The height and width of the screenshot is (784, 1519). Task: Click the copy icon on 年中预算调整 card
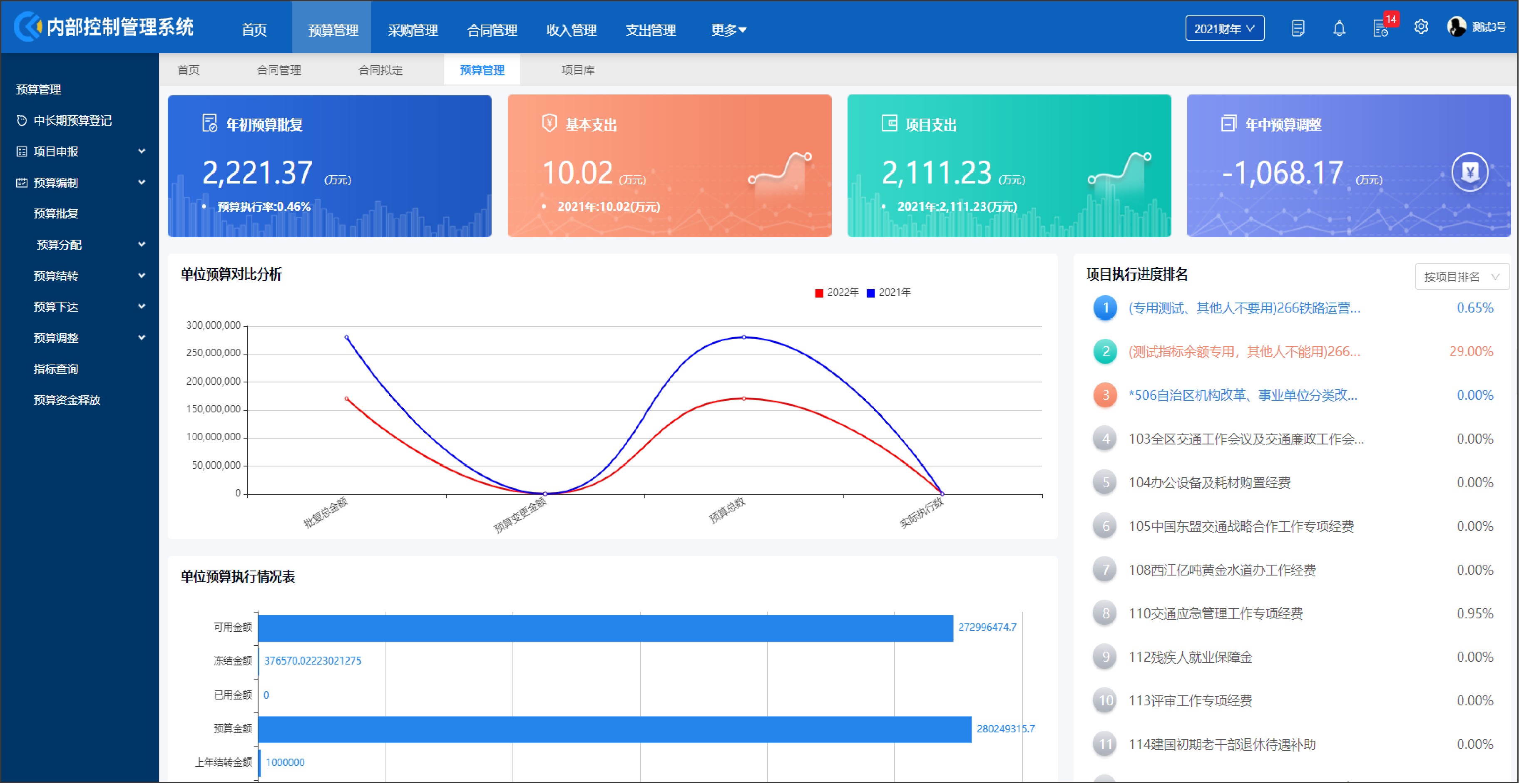click(x=1228, y=123)
